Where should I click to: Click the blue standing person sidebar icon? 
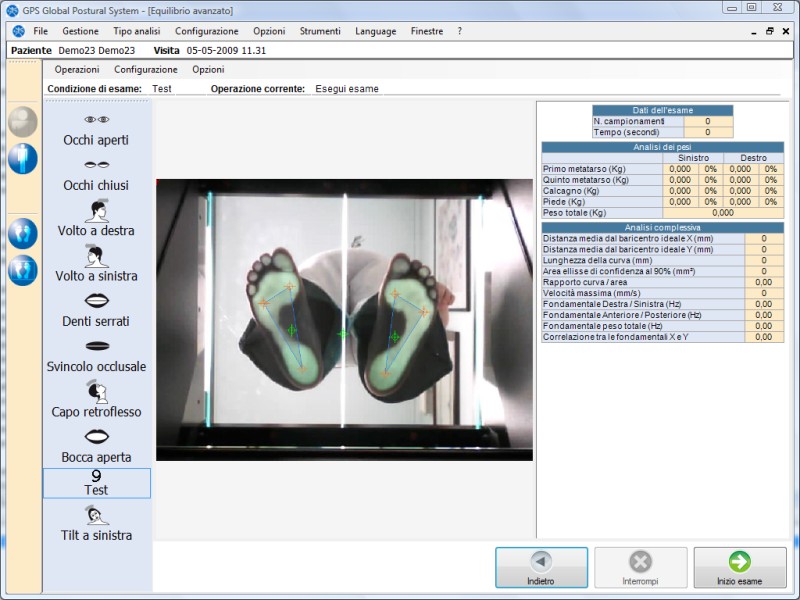(x=22, y=158)
